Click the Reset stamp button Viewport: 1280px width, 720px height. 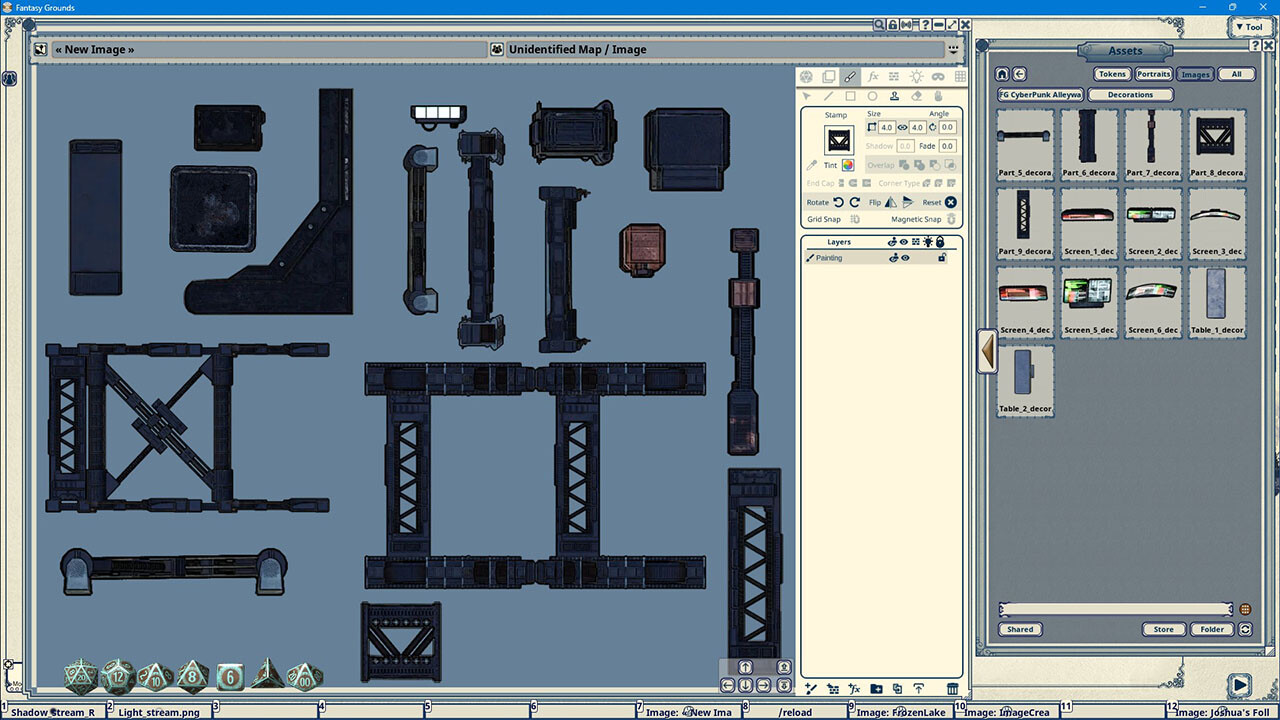pos(951,202)
